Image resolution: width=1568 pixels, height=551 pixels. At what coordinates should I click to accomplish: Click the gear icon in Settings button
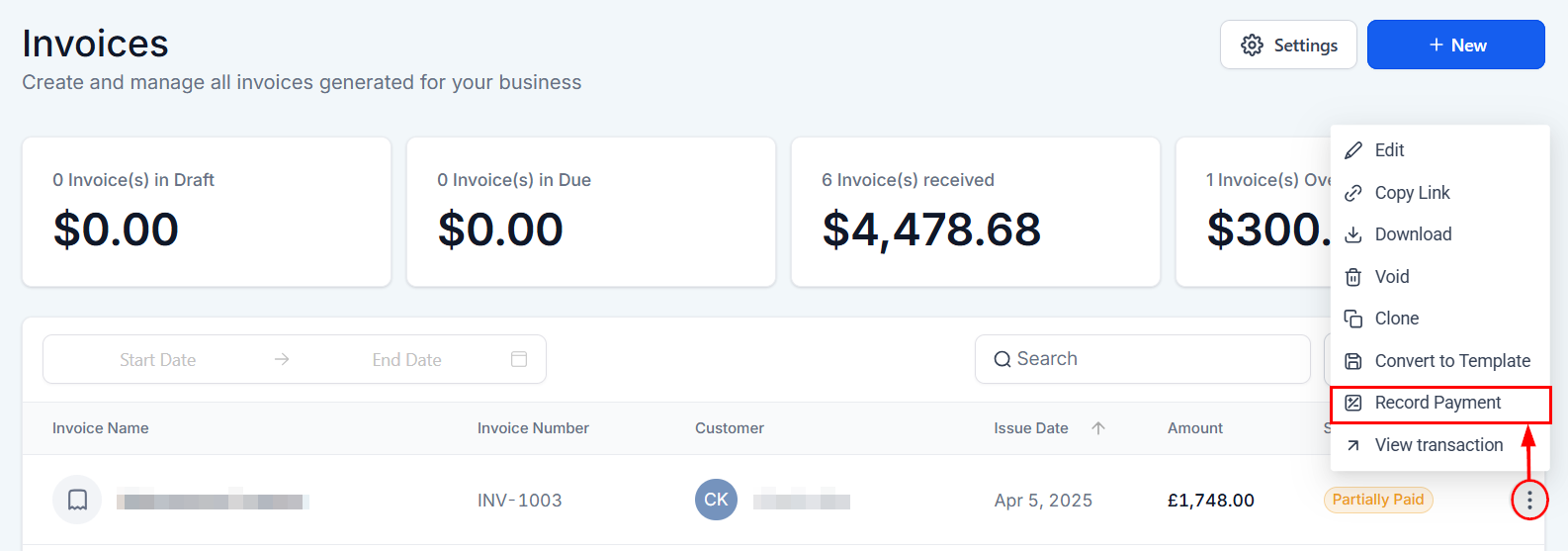(x=1252, y=46)
